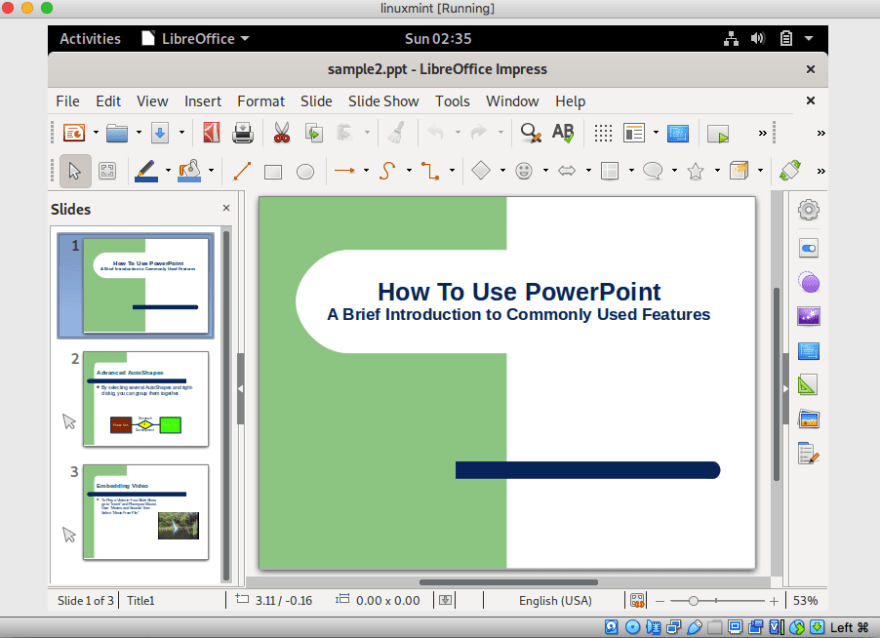Image resolution: width=880 pixels, height=638 pixels.
Task: Click the Copy icon
Action: (314, 133)
